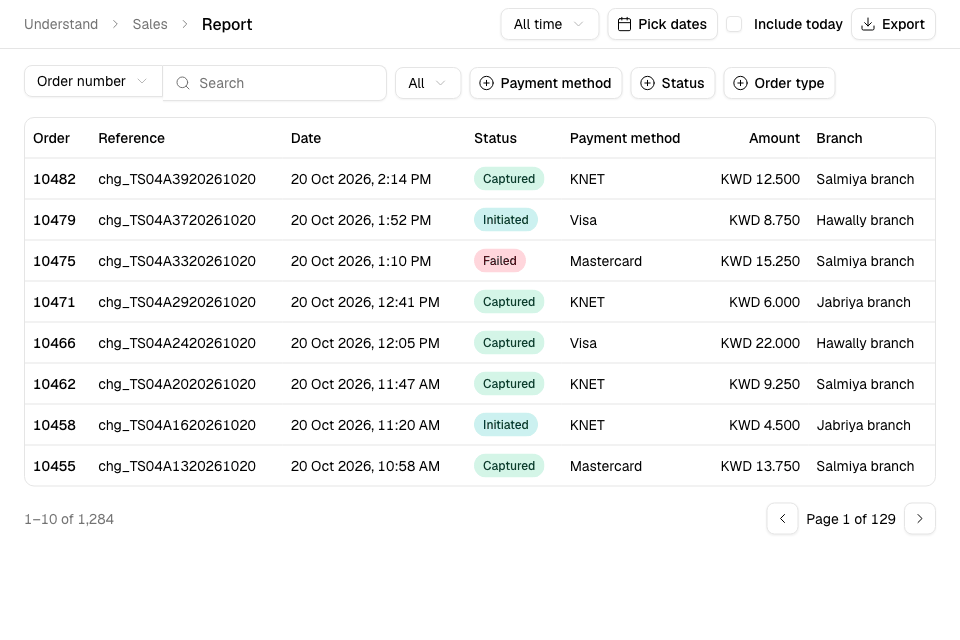Open order 10458
Viewport: 960px width, 640px height.
(54, 426)
